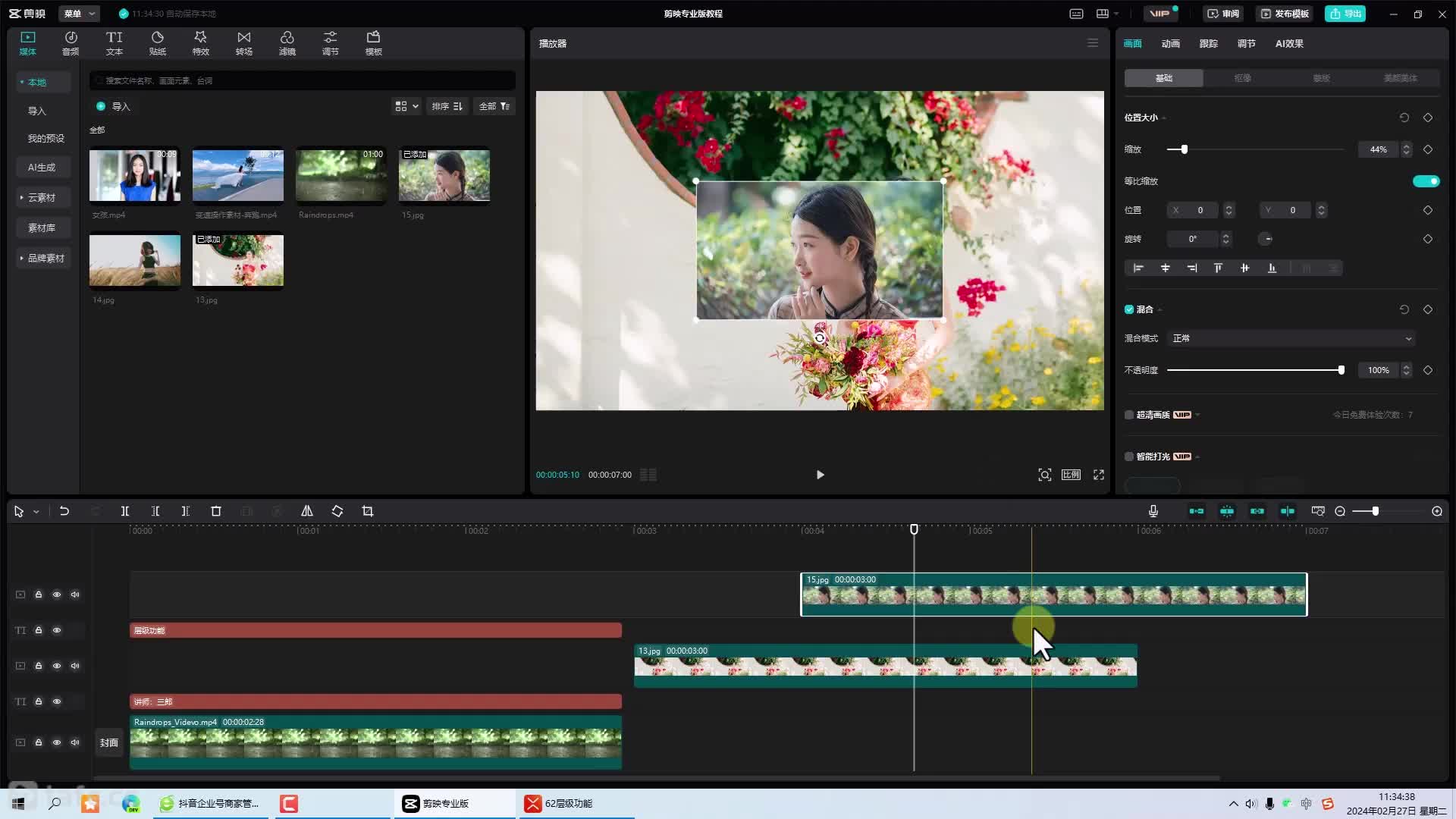Click the 导出 export button
This screenshot has width=1456, height=819.
click(x=1345, y=14)
